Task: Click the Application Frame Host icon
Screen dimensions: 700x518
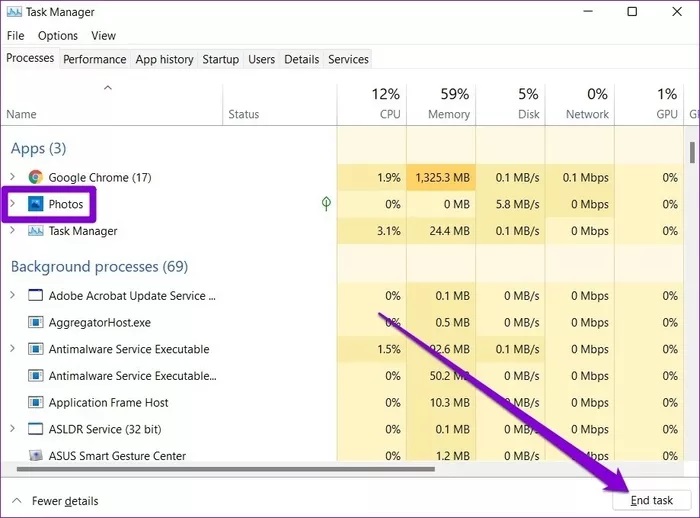Action: point(36,403)
